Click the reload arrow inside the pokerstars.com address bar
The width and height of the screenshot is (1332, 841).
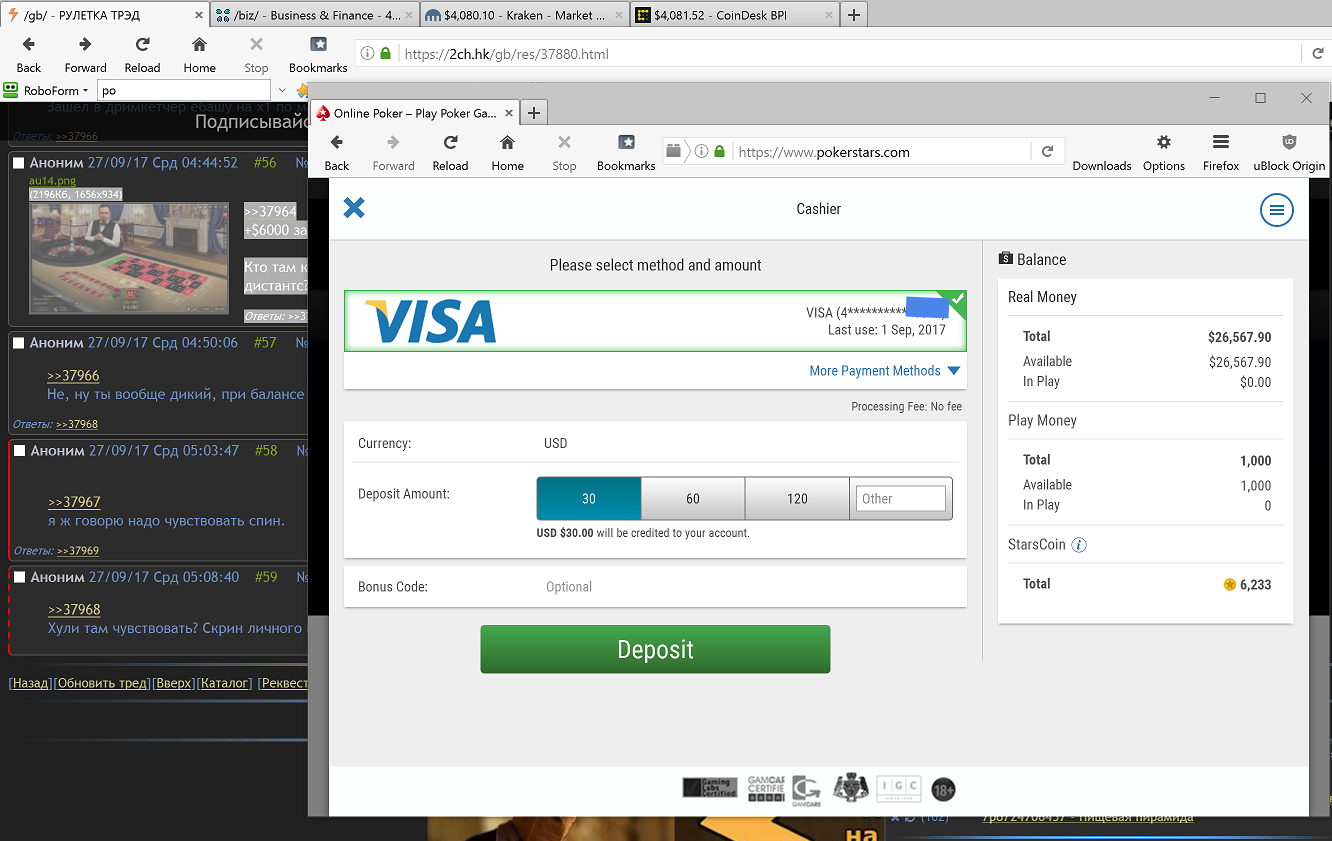click(1047, 152)
